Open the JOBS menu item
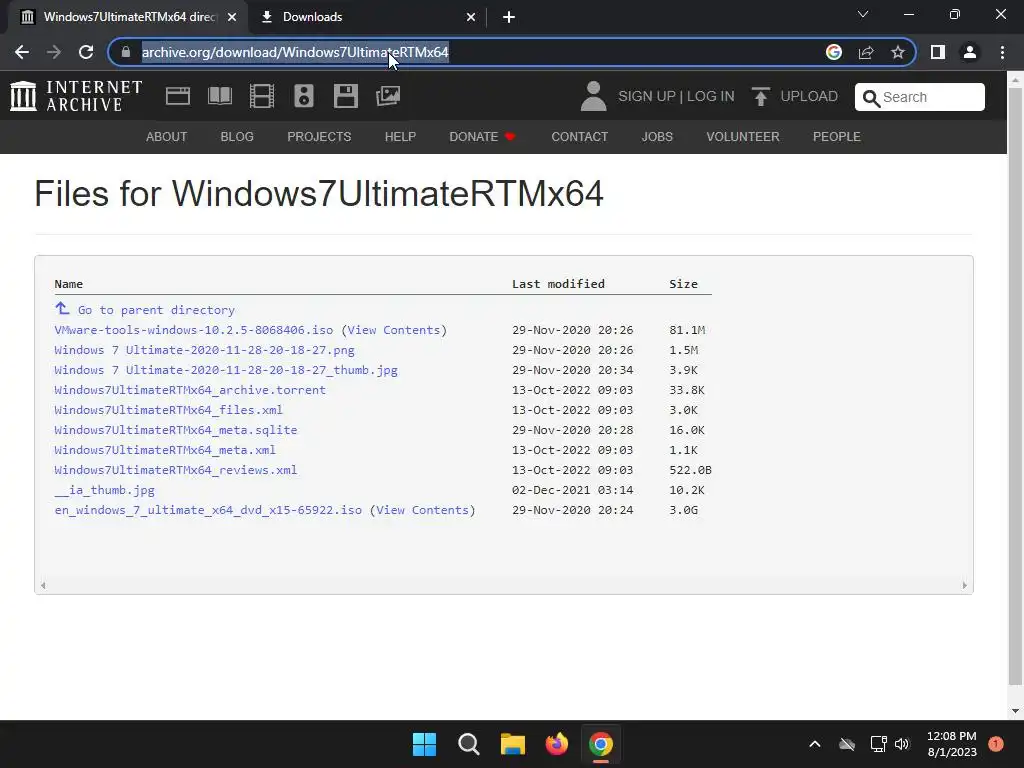This screenshot has height=768, width=1024. tap(657, 136)
